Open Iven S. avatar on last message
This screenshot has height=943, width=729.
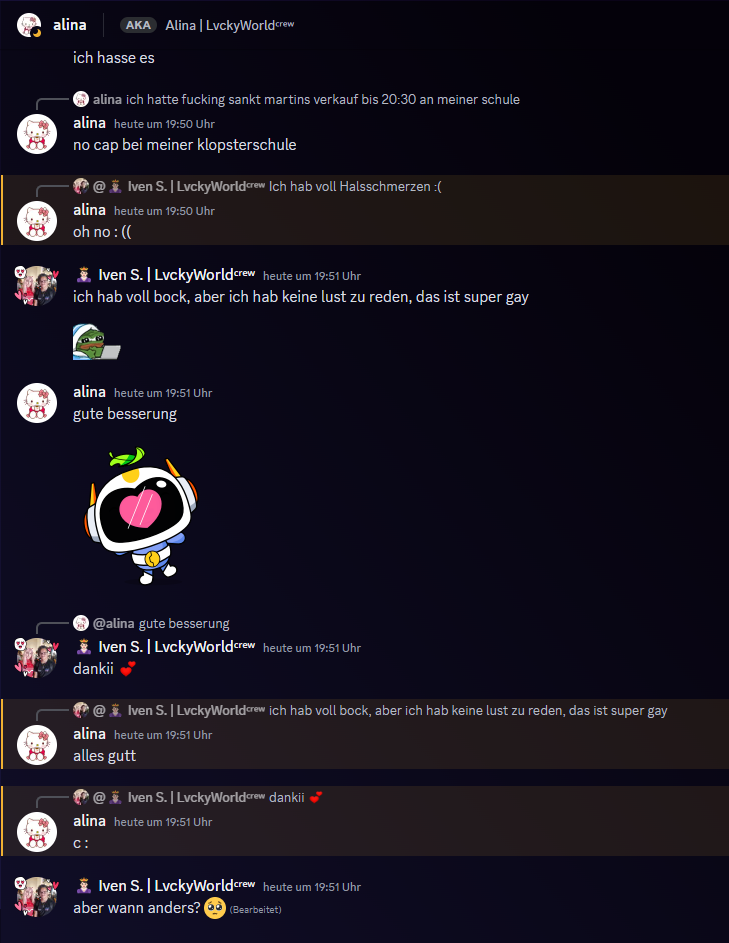click(37, 897)
